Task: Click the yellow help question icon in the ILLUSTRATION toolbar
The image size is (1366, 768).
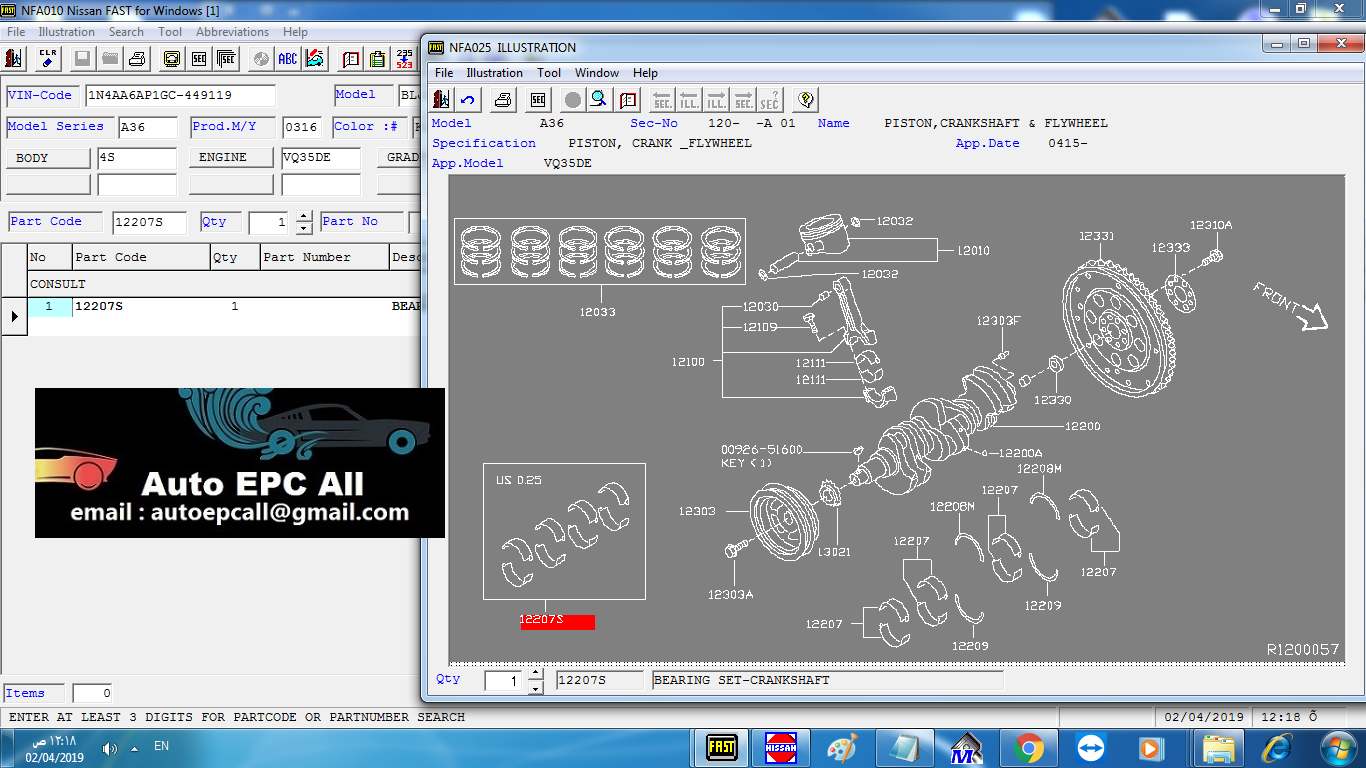Action: (805, 99)
